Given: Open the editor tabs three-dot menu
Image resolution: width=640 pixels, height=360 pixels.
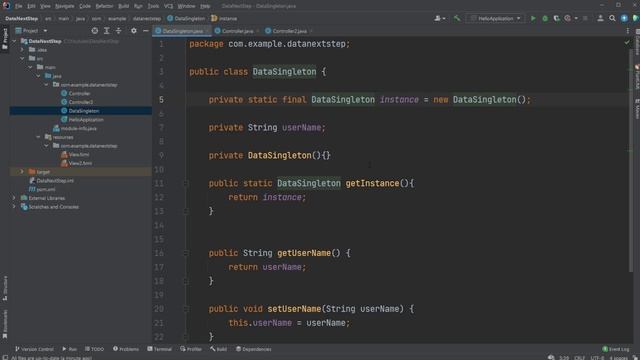Looking at the screenshot, I should click(x=627, y=31).
